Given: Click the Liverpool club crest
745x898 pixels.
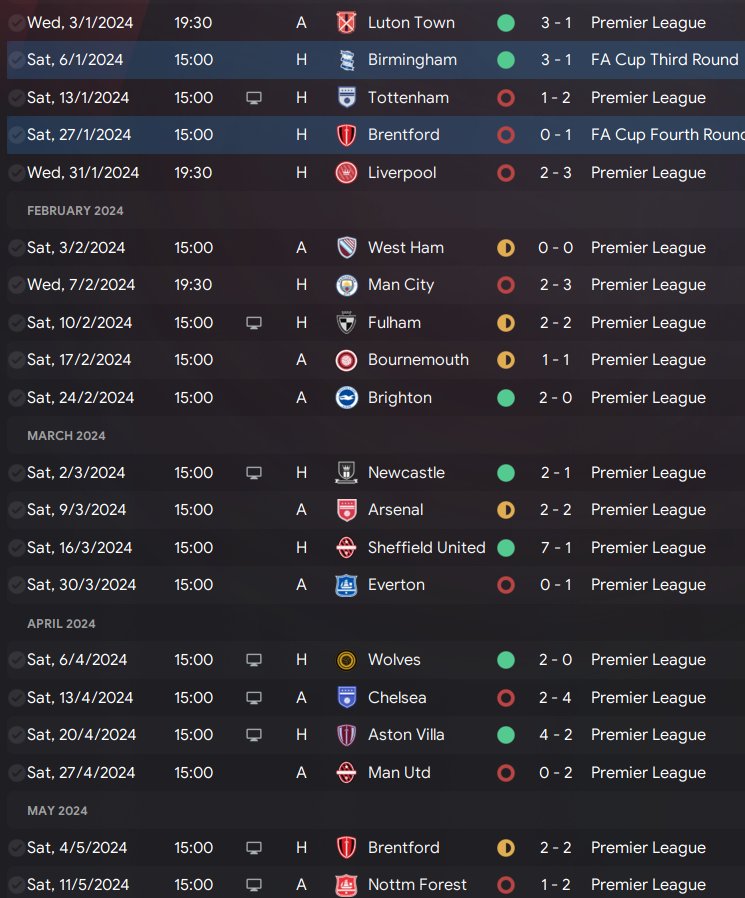Looking at the screenshot, I should [x=346, y=173].
